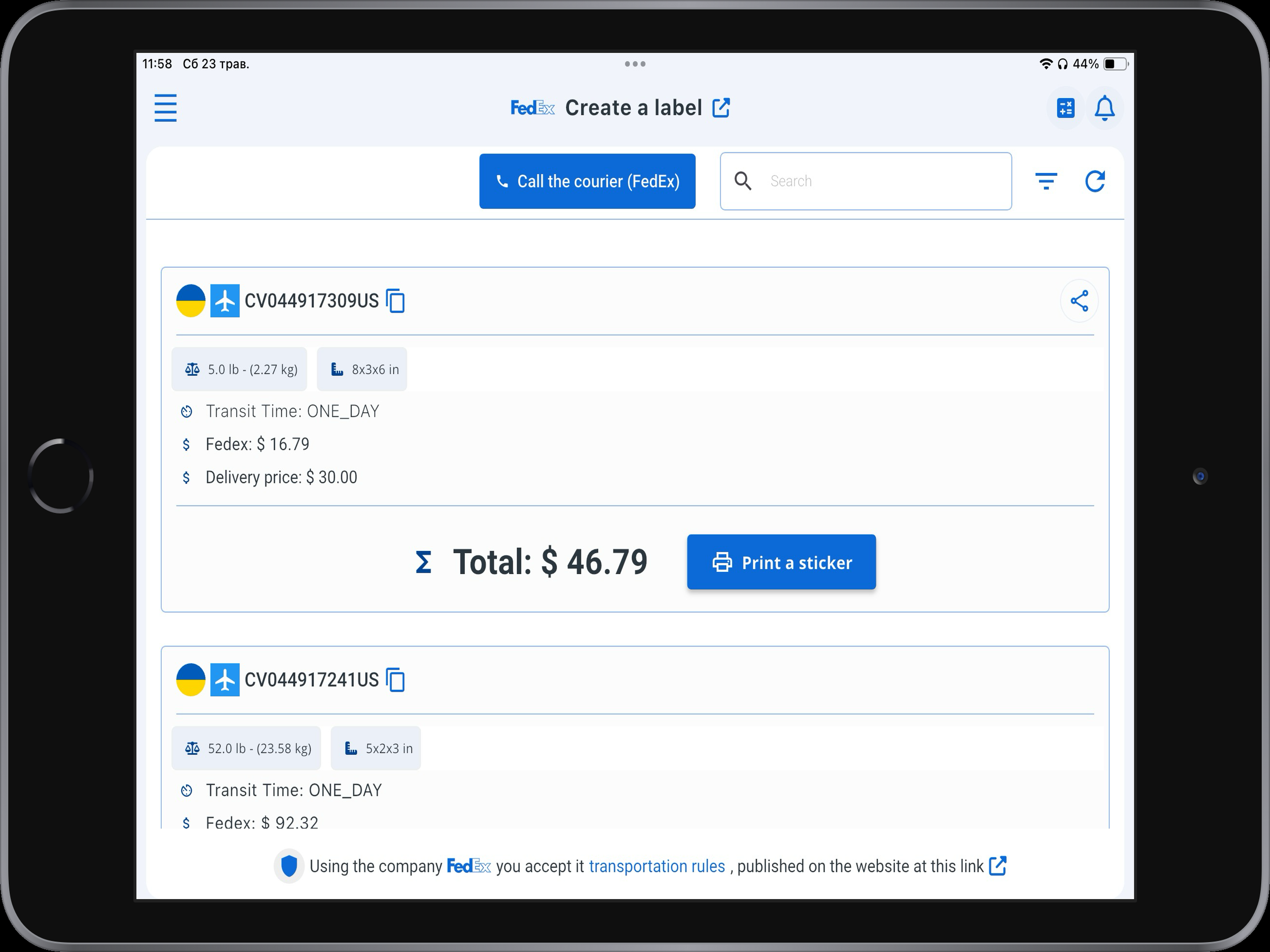Tap the 11:58 clock in status bar
The image size is (1270, 952).
tap(157, 64)
